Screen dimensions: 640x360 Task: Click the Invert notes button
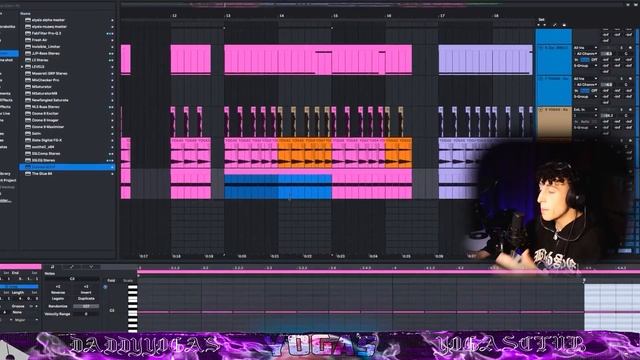[x=86, y=293]
